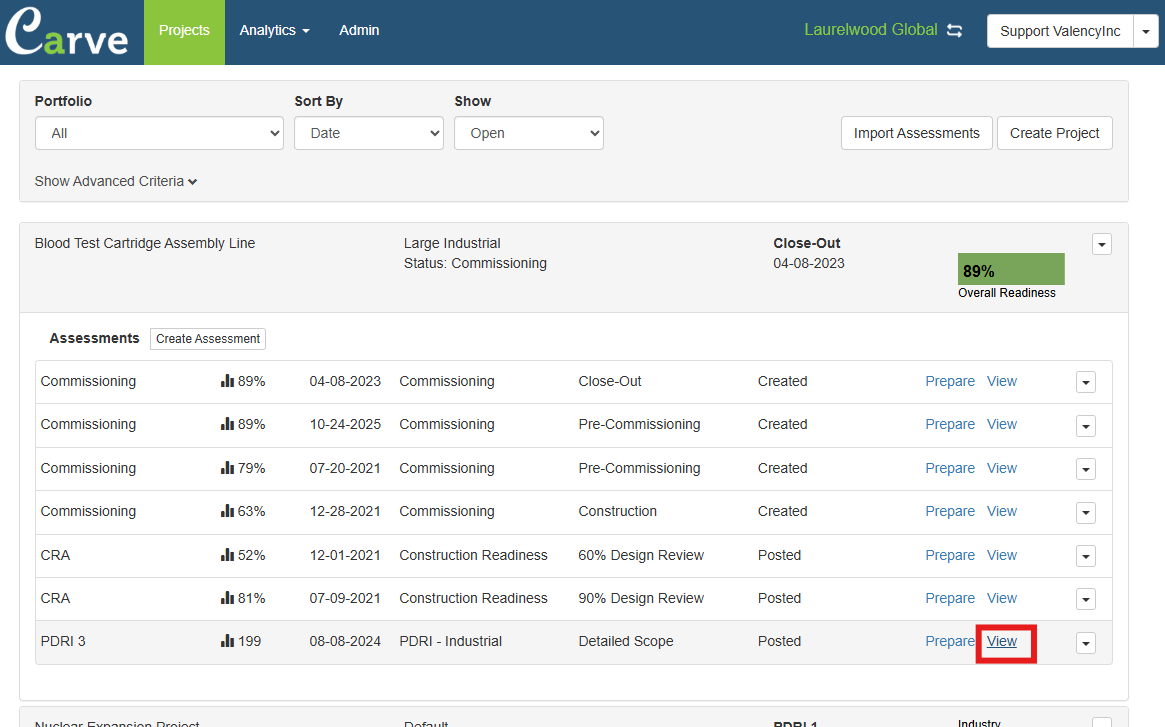
Task: Open the Analytics menu
Action: [x=274, y=31]
